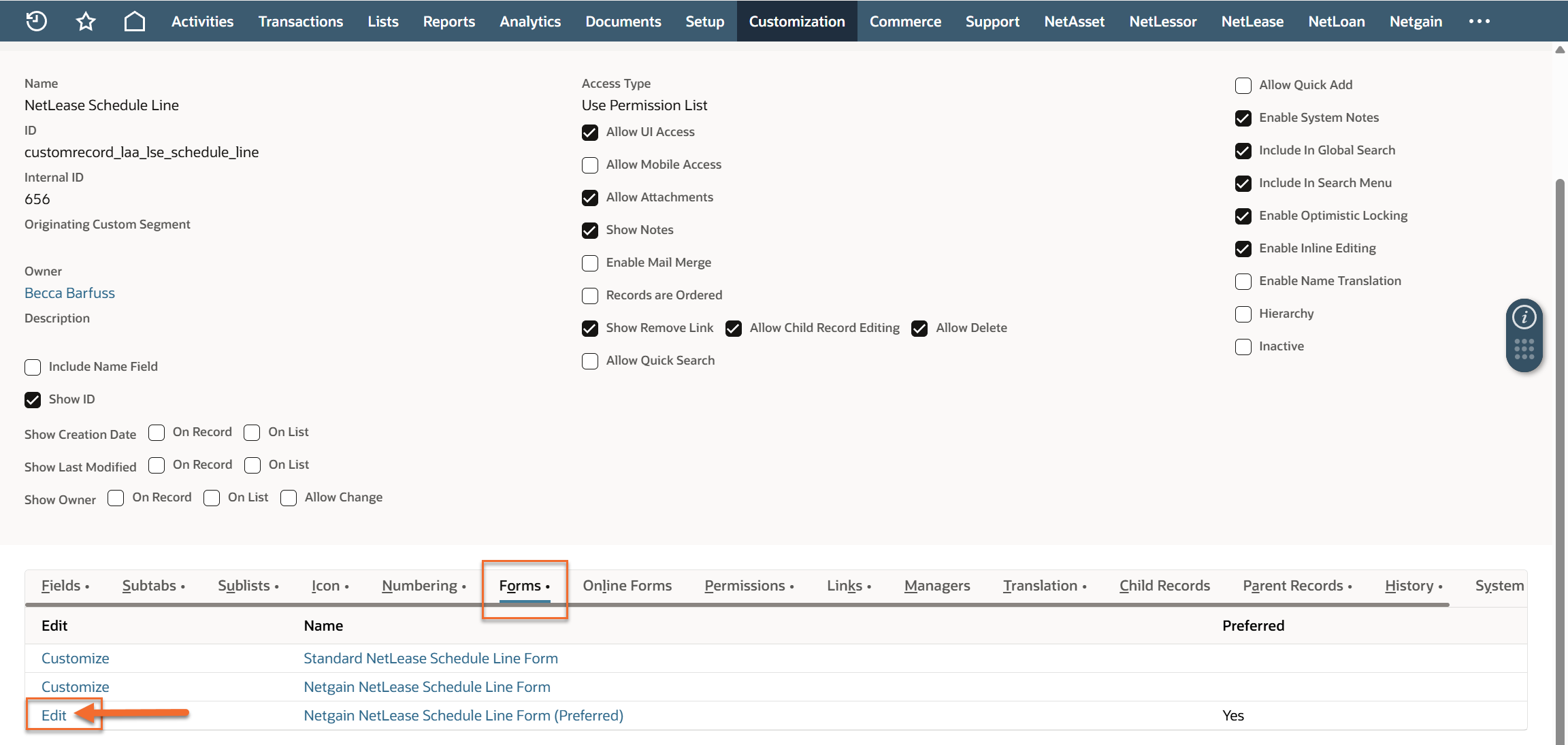Toggle Enable Inline Editing checkbox
This screenshot has width=1568, height=745.
click(x=1243, y=249)
